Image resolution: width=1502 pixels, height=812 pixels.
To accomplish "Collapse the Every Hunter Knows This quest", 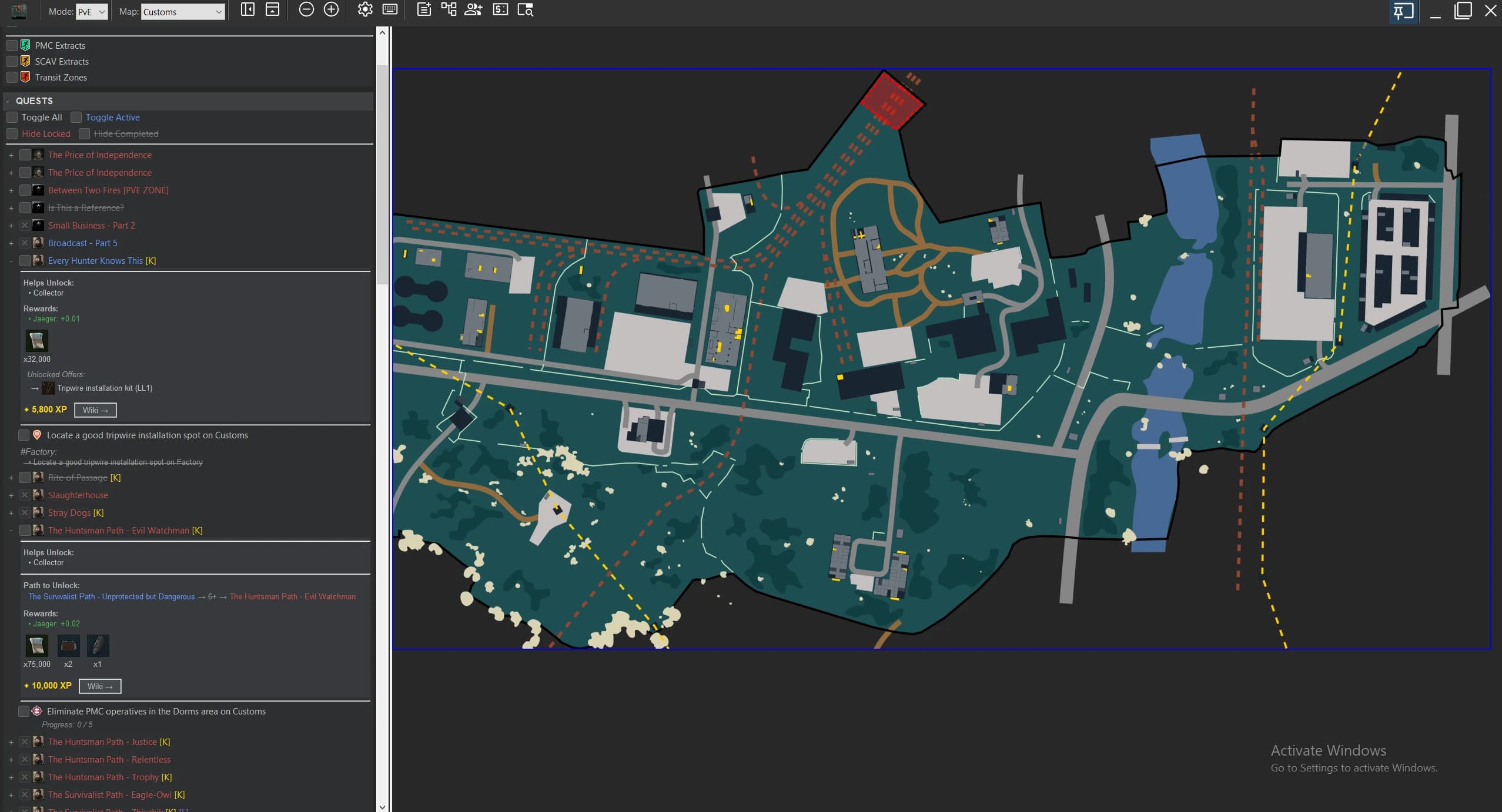I will [x=11, y=261].
